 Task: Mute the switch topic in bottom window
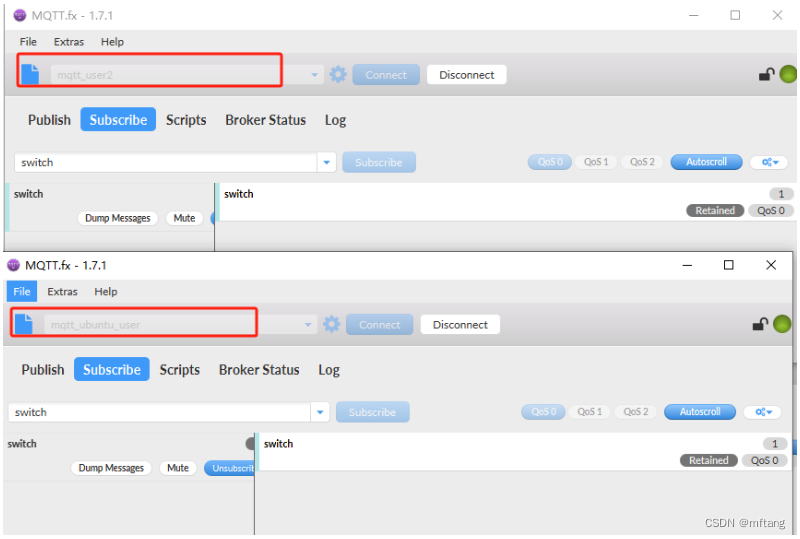click(x=178, y=468)
